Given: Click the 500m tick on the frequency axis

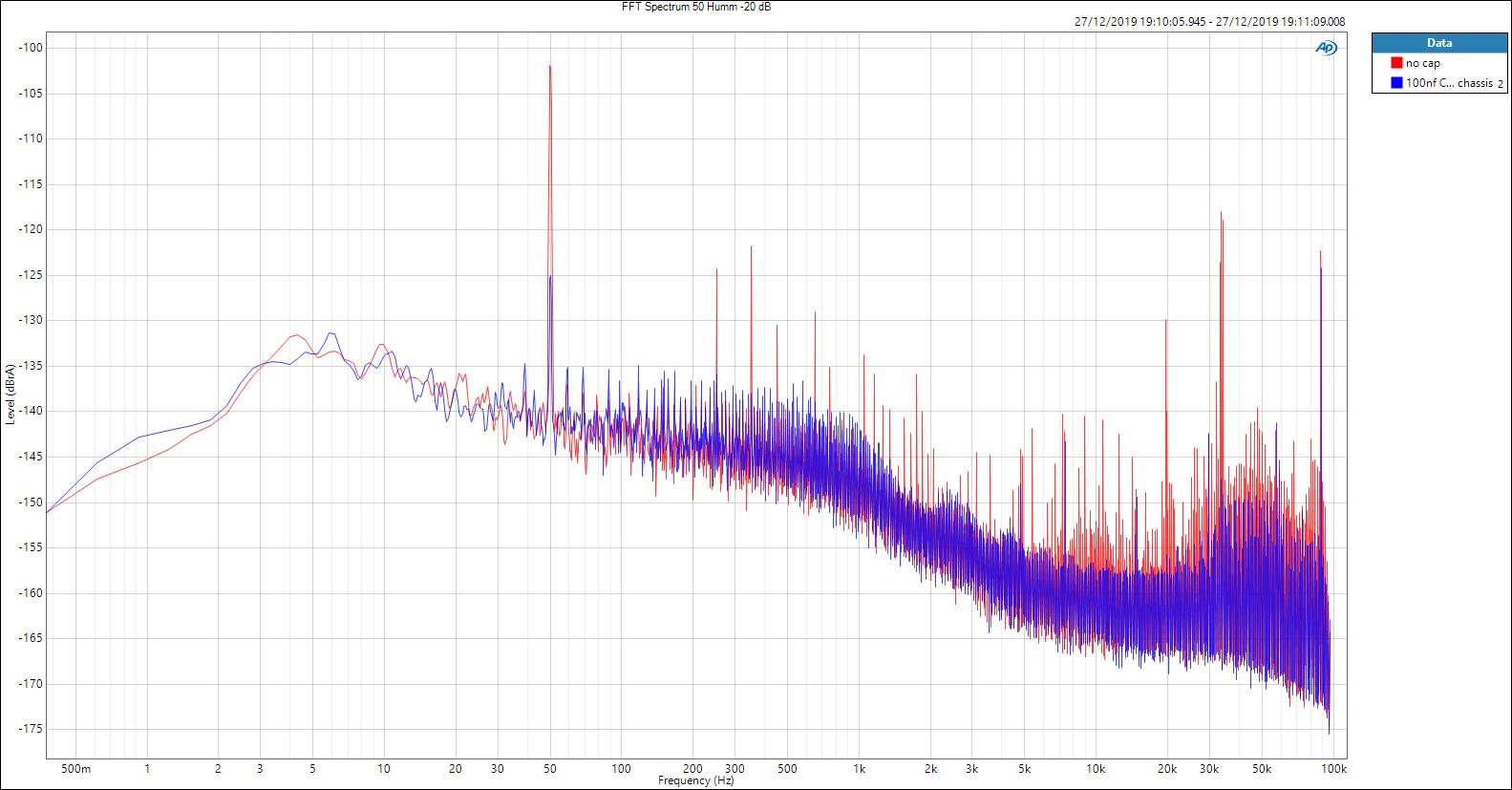Looking at the screenshot, I should click(x=75, y=769).
